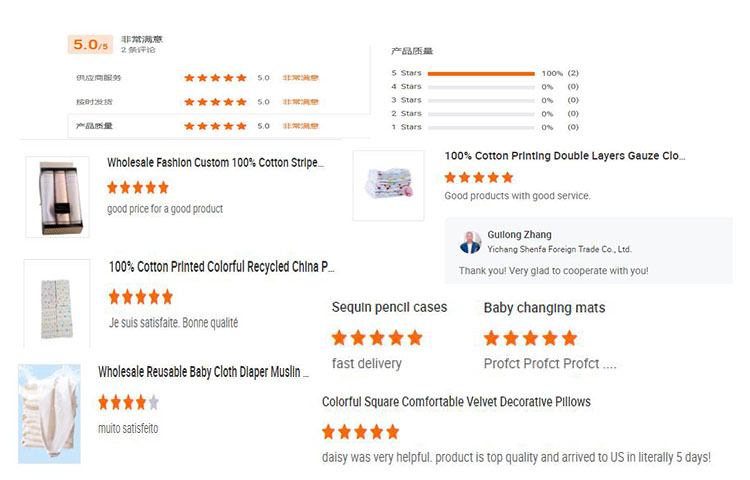This screenshot has width=750, height=480.
Task: Click the 1 Stars rating bar
Action: pos(480,127)
